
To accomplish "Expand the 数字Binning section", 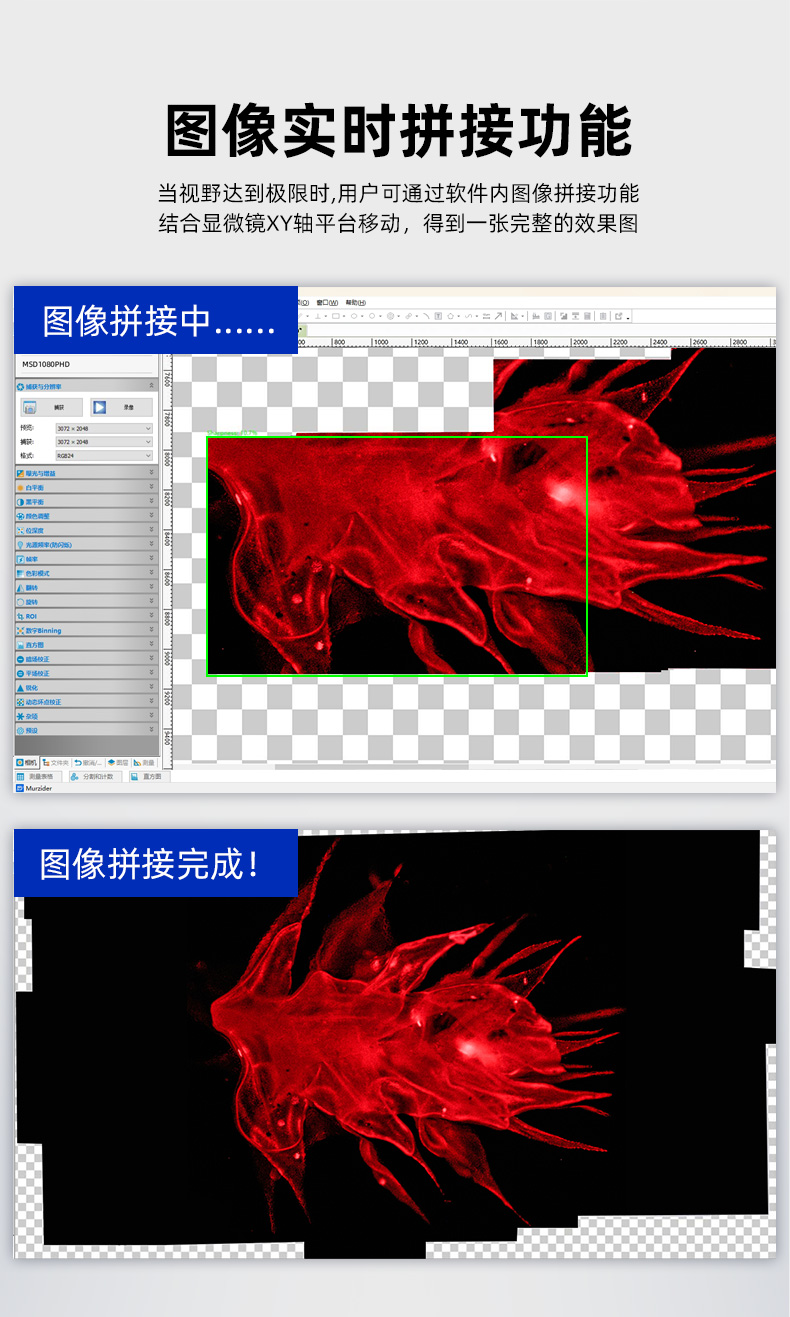I will tap(151, 631).
